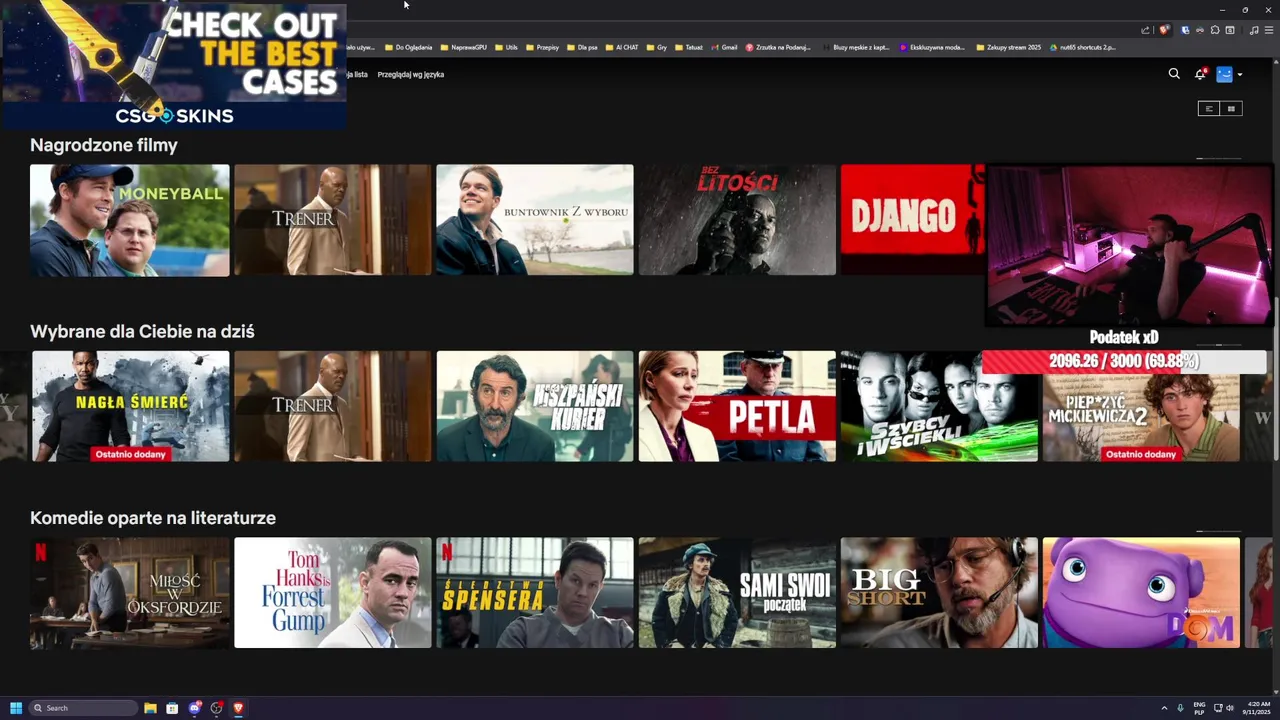Open the Gmail bookmark
This screenshot has height=720, width=1280.
click(x=724, y=47)
